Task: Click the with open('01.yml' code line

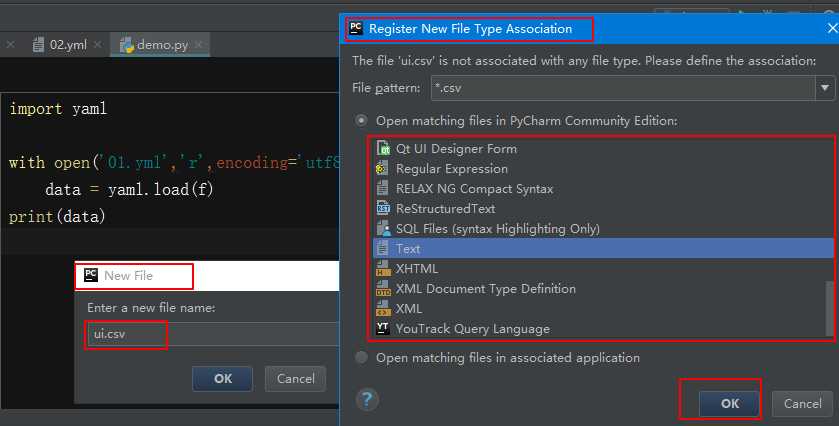Action: [174, 162]
